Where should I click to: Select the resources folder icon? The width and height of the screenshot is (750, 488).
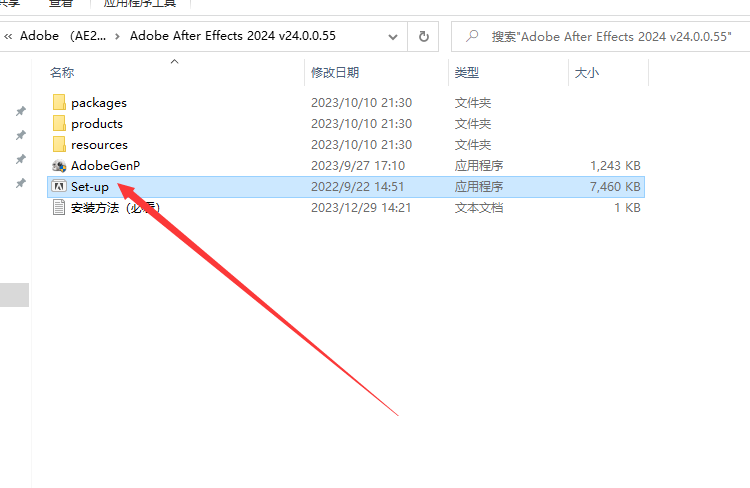[59, 144]
